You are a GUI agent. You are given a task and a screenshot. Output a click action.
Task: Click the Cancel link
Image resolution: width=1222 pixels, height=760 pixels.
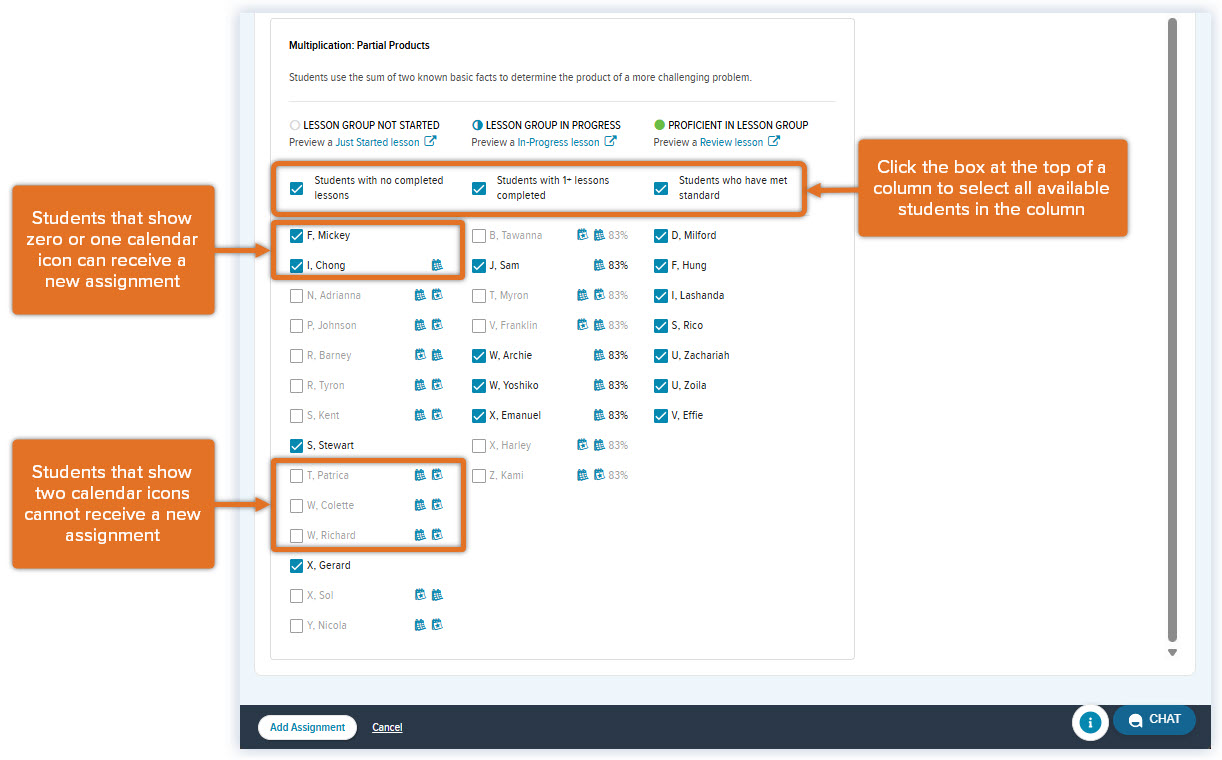(x=387, y=727)
